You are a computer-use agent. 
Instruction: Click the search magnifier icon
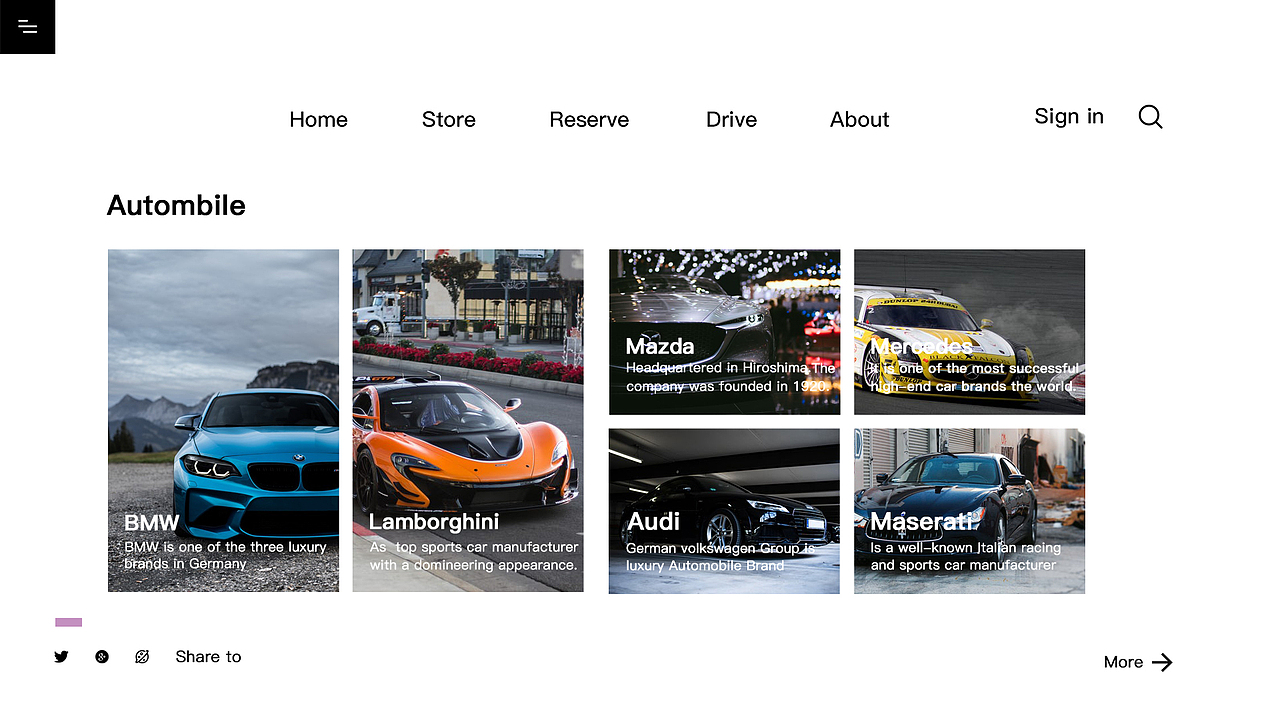(1150, 117)
